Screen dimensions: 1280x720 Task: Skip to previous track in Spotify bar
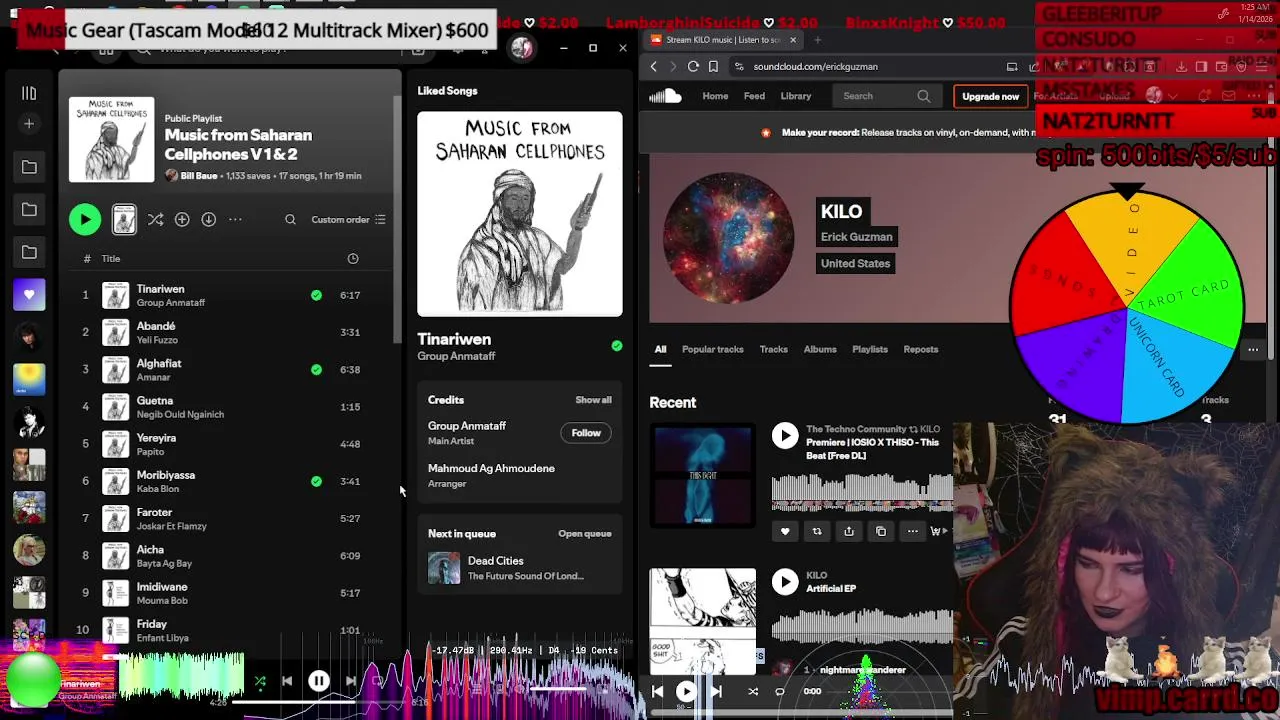[287, 681]
